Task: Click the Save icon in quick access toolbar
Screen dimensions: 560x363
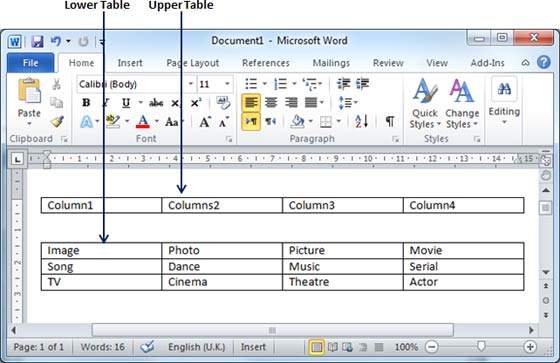Action: [x=37, y=41]
